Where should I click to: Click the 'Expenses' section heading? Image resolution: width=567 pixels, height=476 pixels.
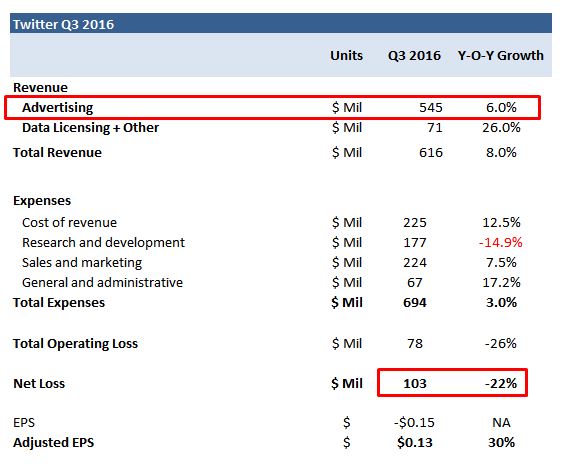[x=42, y=201]
